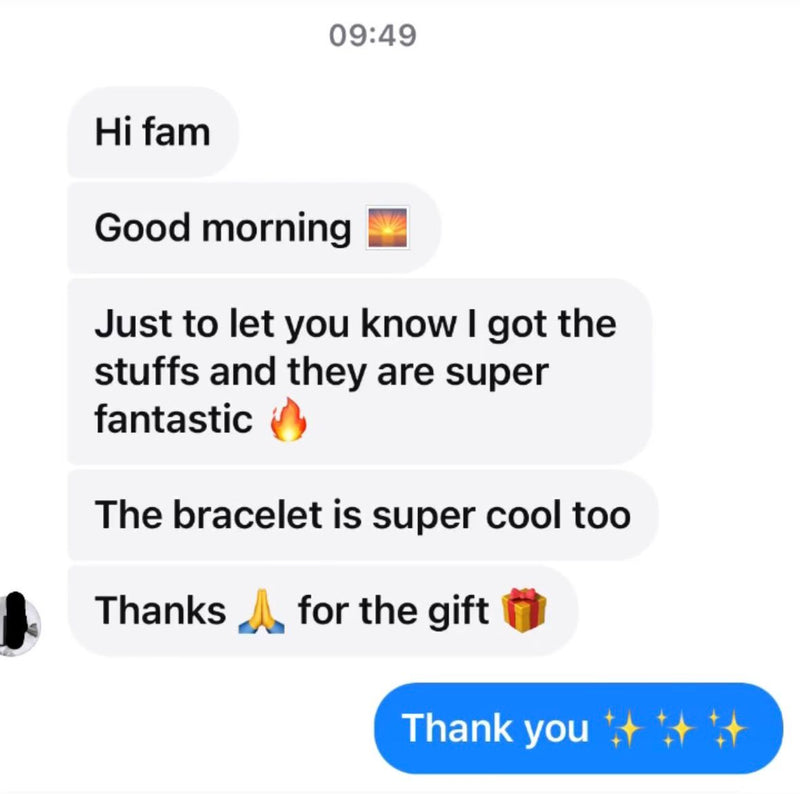Screen dimensions: 800x794
Task: Click the praying hands emoji
Action: pos(261,611)
